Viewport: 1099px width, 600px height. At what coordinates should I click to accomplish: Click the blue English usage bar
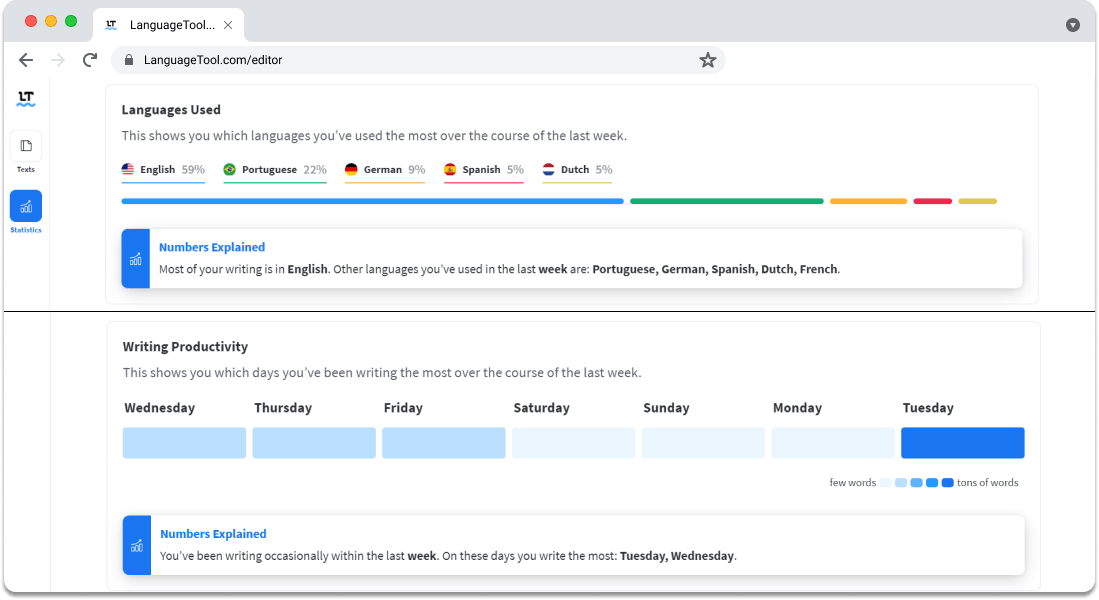coord(372,201)
